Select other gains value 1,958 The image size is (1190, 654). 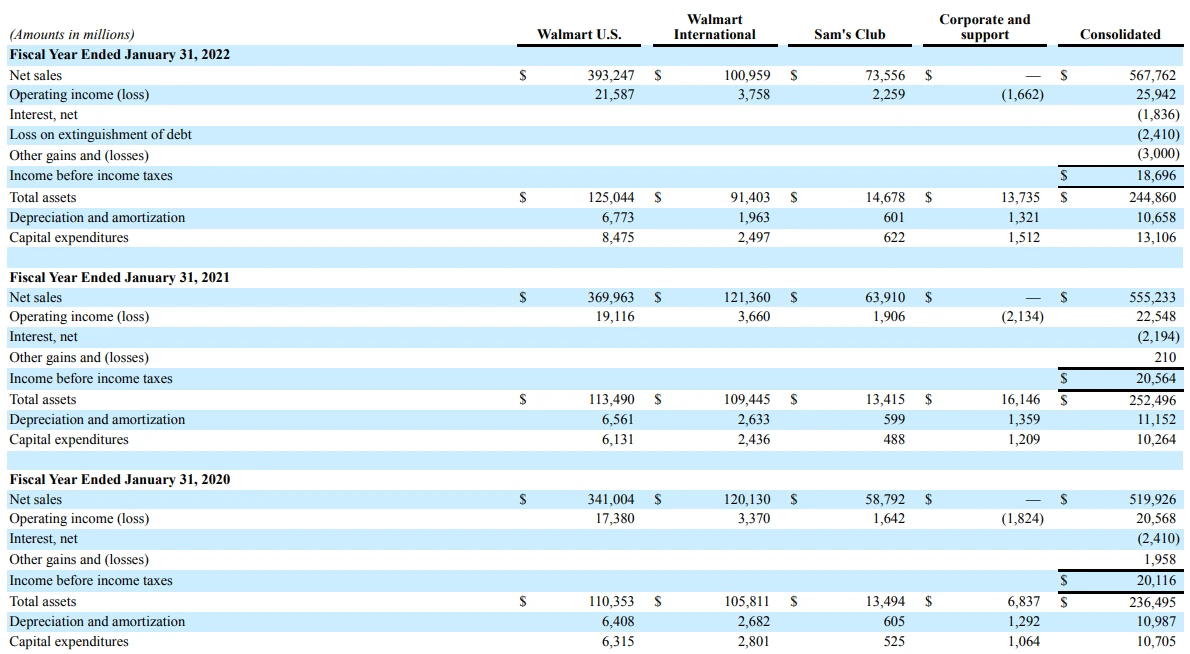[x=1160, y=560]
